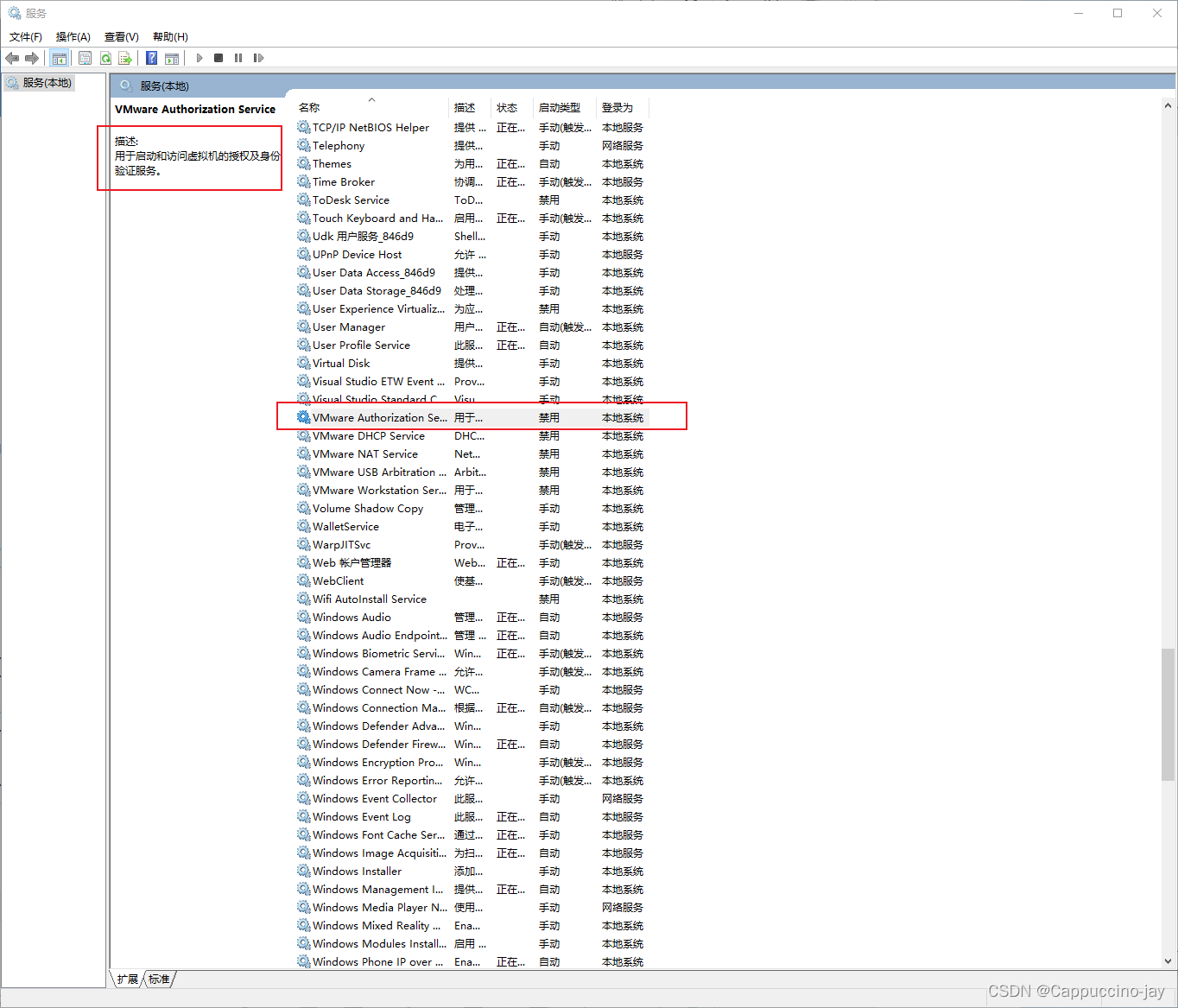Click the Forward arrow in the toolbar

pyautogui.click(x=32, y=58)
